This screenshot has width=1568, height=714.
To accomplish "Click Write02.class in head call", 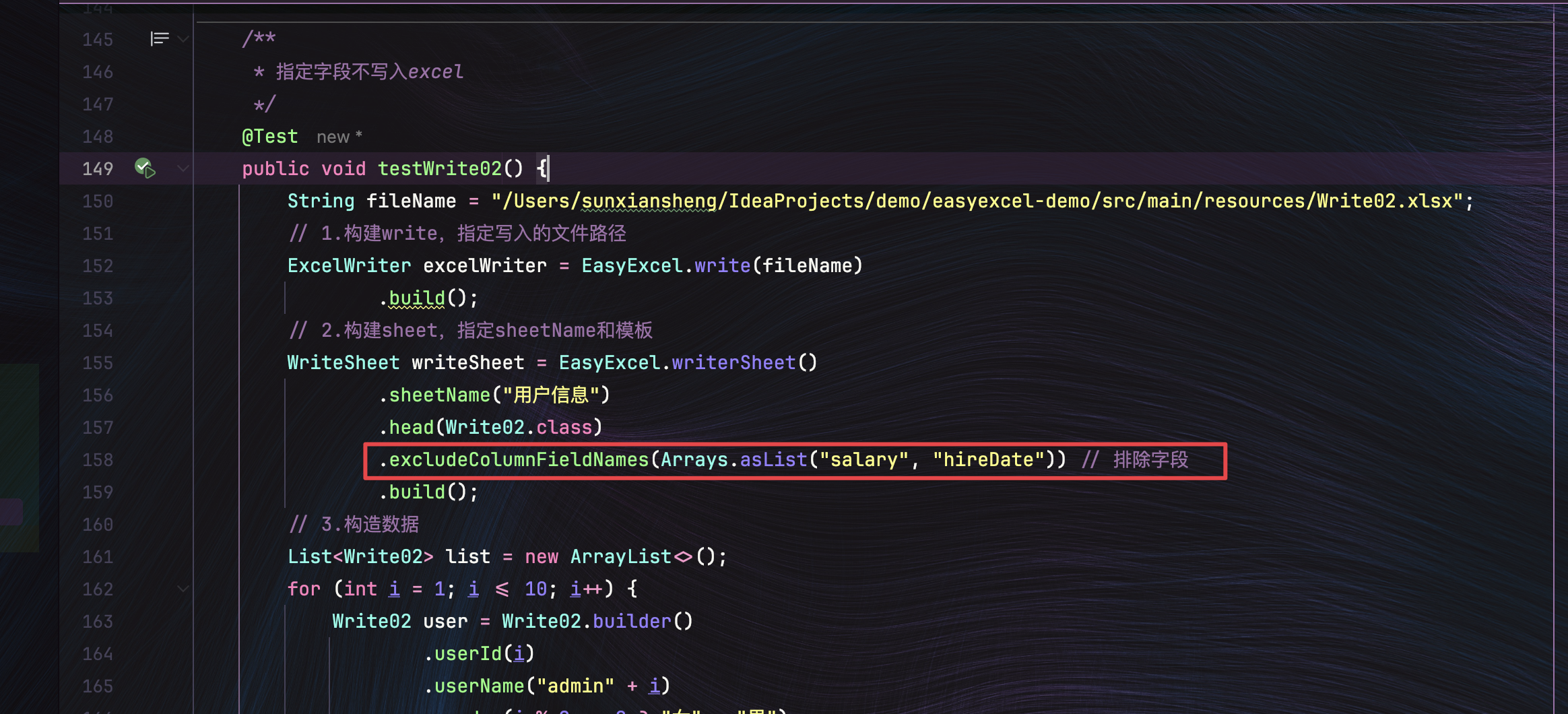I will click(519, 427).
